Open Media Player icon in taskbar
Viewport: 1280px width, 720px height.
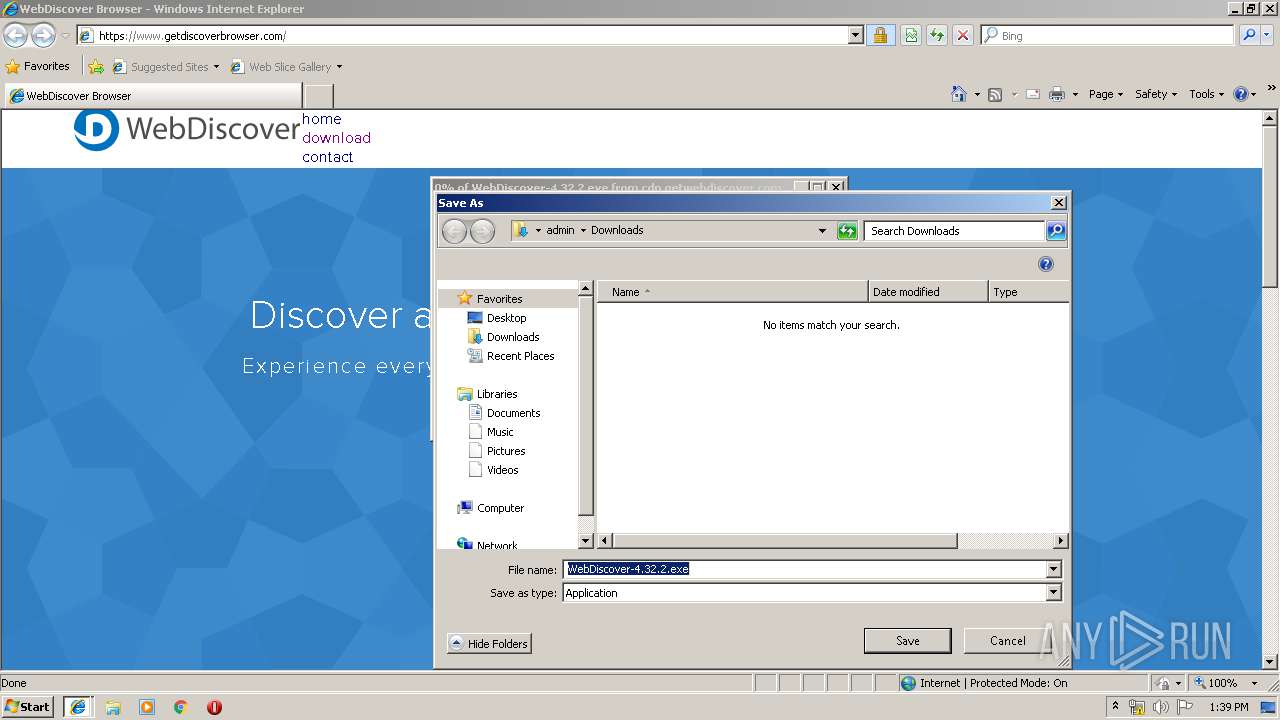pyautogui.click(x=147, y=707)
